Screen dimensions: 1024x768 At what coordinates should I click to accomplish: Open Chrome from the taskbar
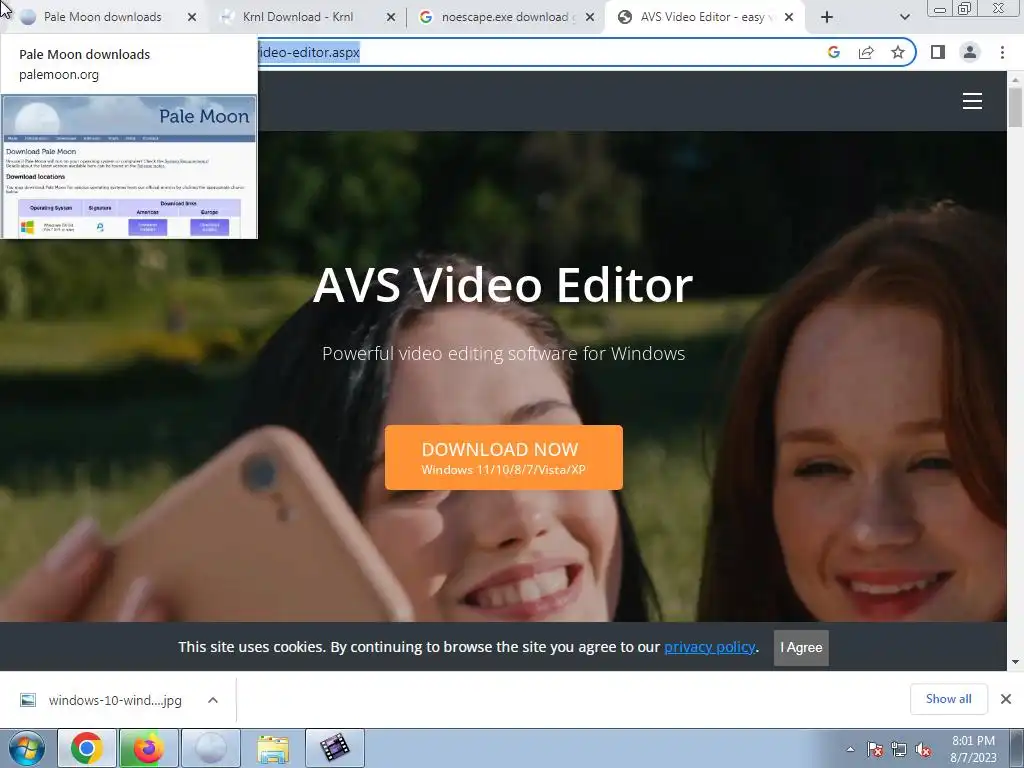tap(87, 748)
